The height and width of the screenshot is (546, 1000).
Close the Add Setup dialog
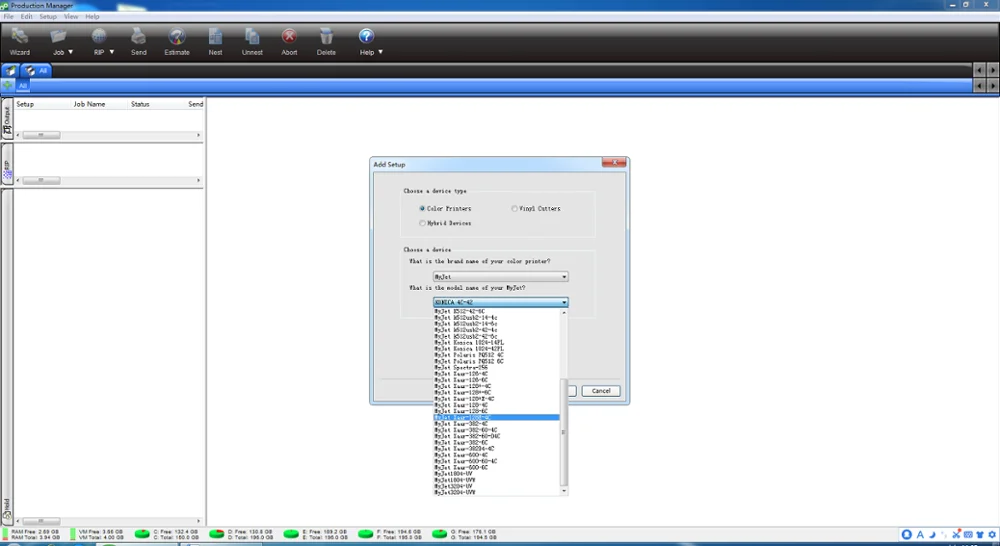pos(614,163)
